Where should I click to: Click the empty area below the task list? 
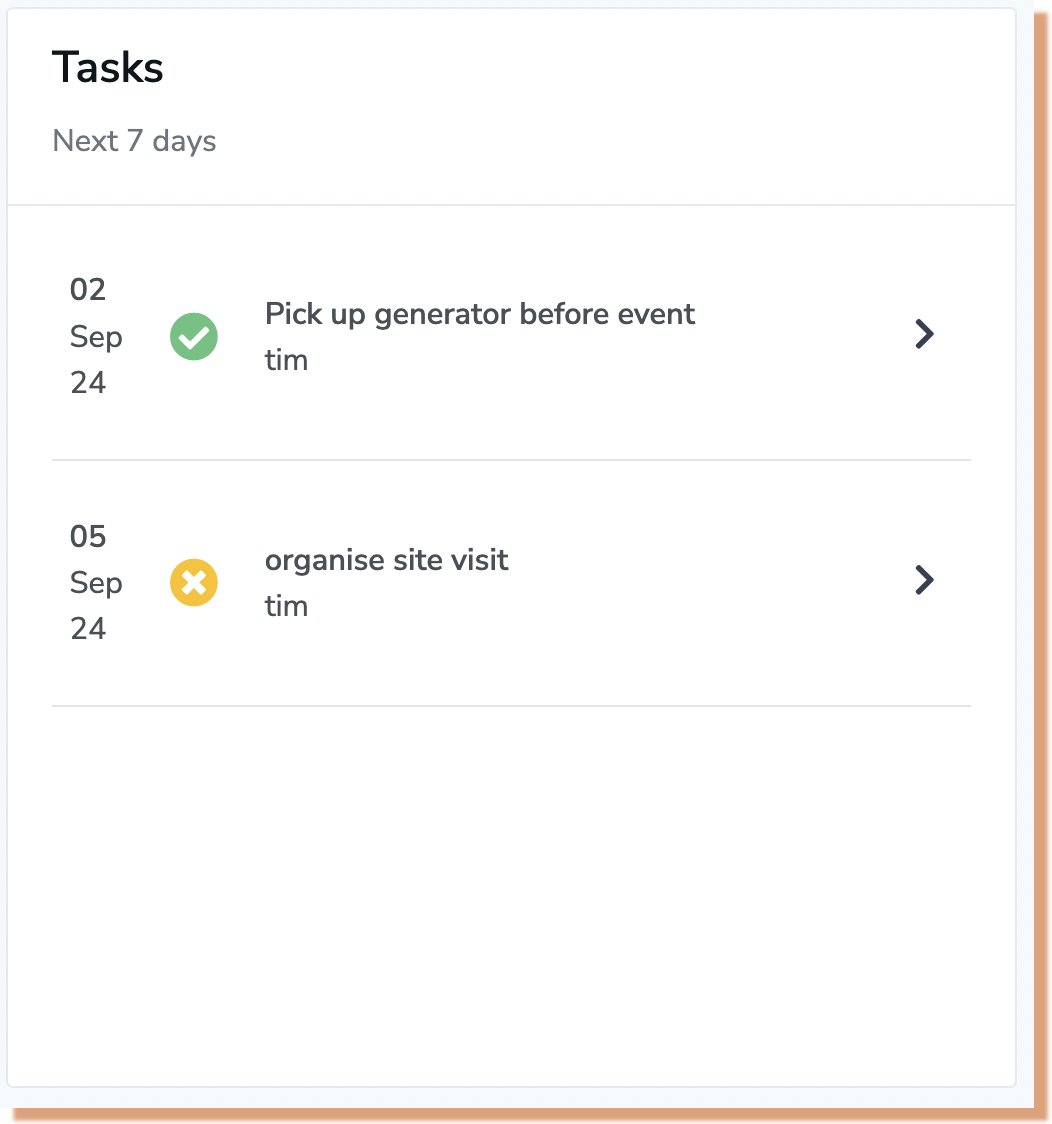(511, 896)
